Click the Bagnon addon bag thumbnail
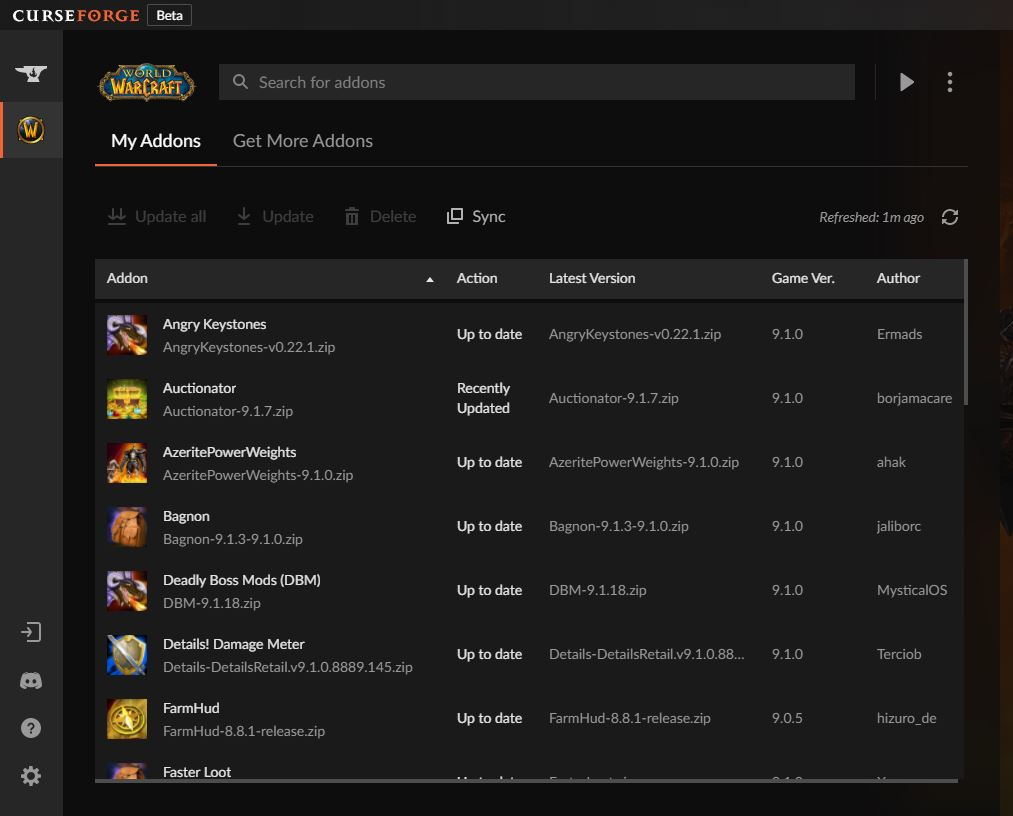Screen dimensions: 1013x816 tap(127, 527)
